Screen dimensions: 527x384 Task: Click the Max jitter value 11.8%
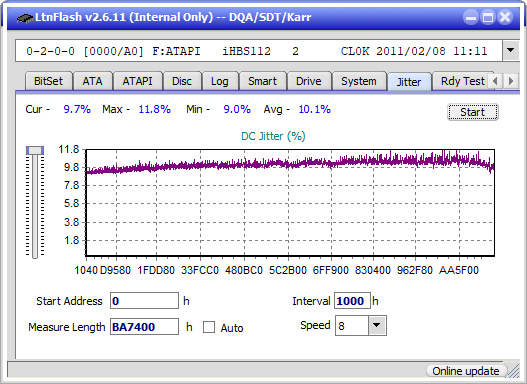pyautogui.click(x=155, y=109)
